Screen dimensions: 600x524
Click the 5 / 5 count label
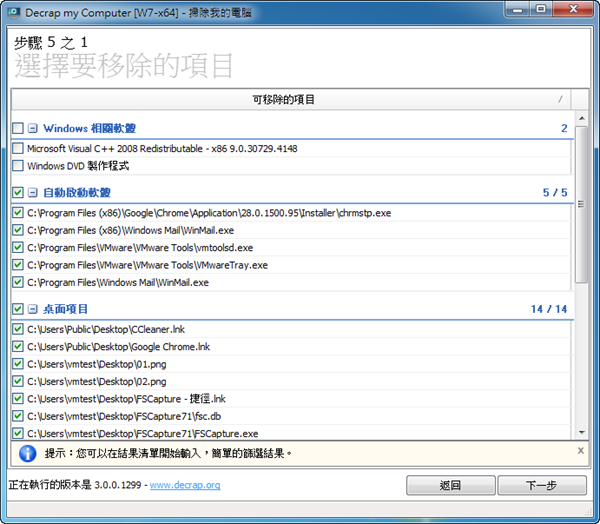[x=555, y=193]
